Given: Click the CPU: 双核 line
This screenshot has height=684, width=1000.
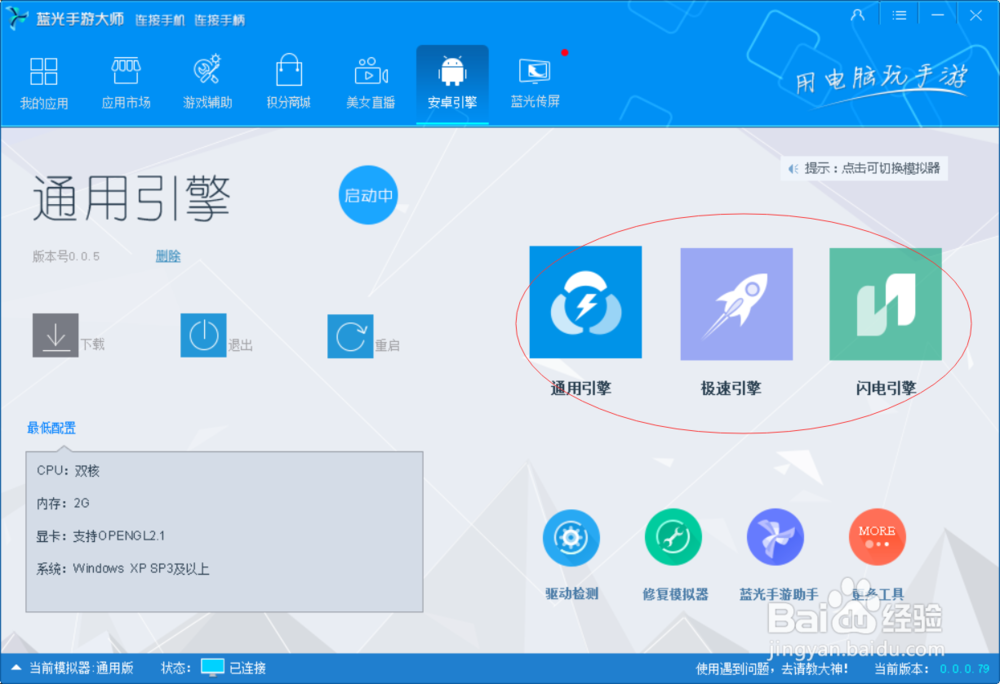Looking at the screenshot, I should 68,470.
